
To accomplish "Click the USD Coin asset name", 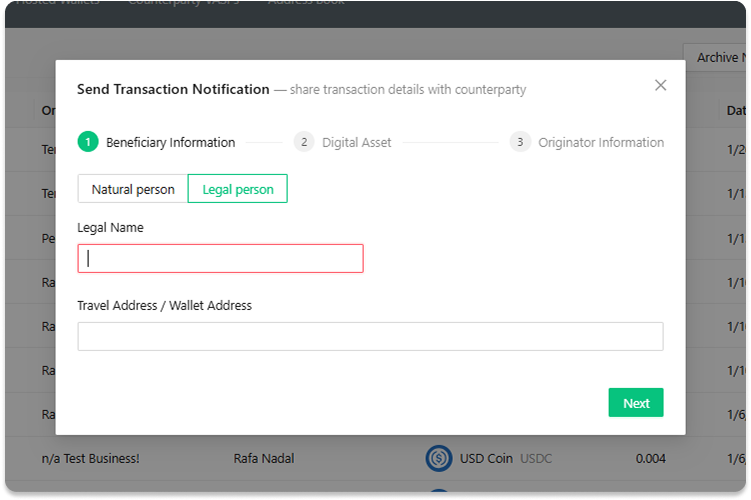I will click(486, 459).
